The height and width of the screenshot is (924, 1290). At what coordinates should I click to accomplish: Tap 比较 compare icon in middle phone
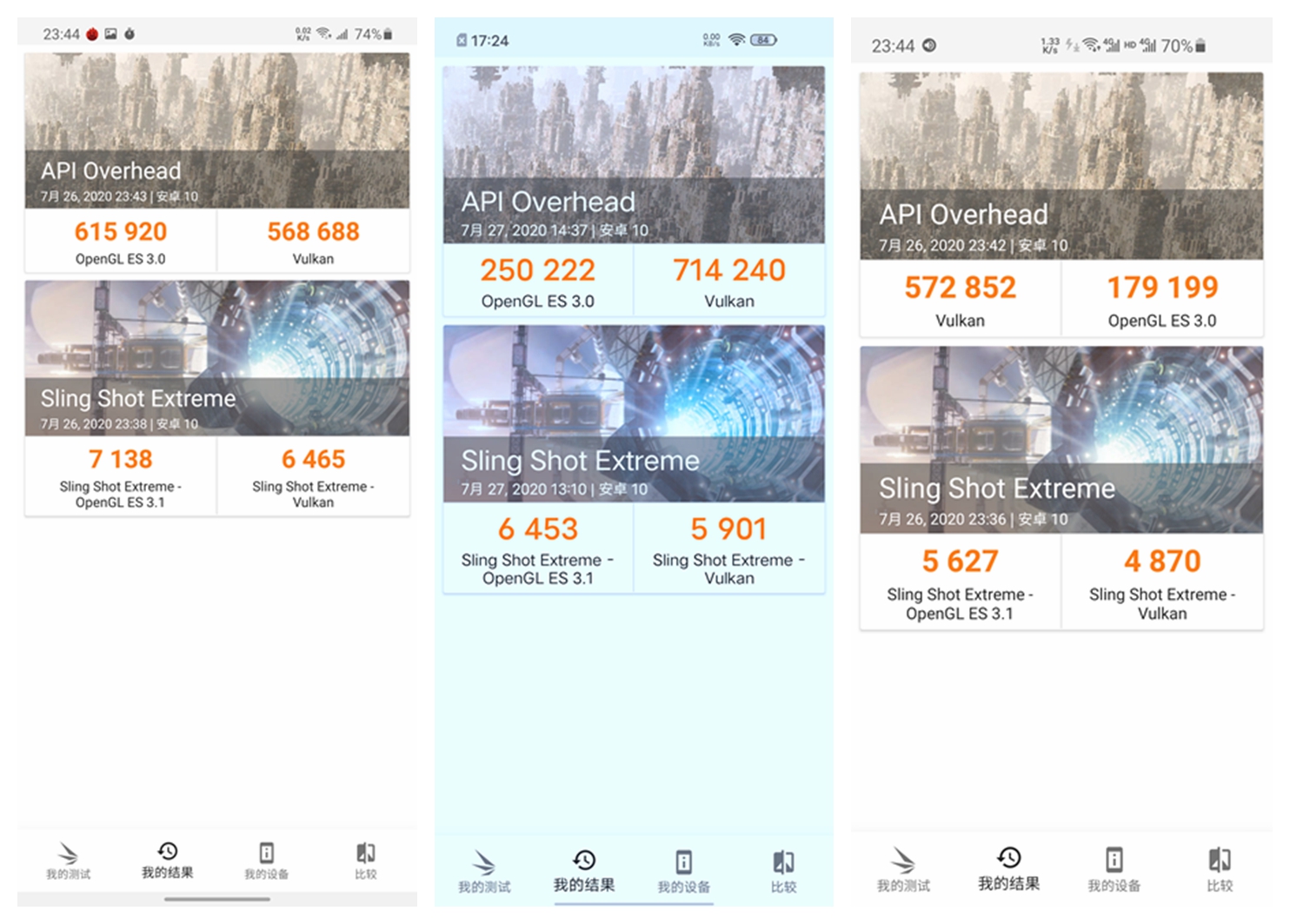(783, 862)
